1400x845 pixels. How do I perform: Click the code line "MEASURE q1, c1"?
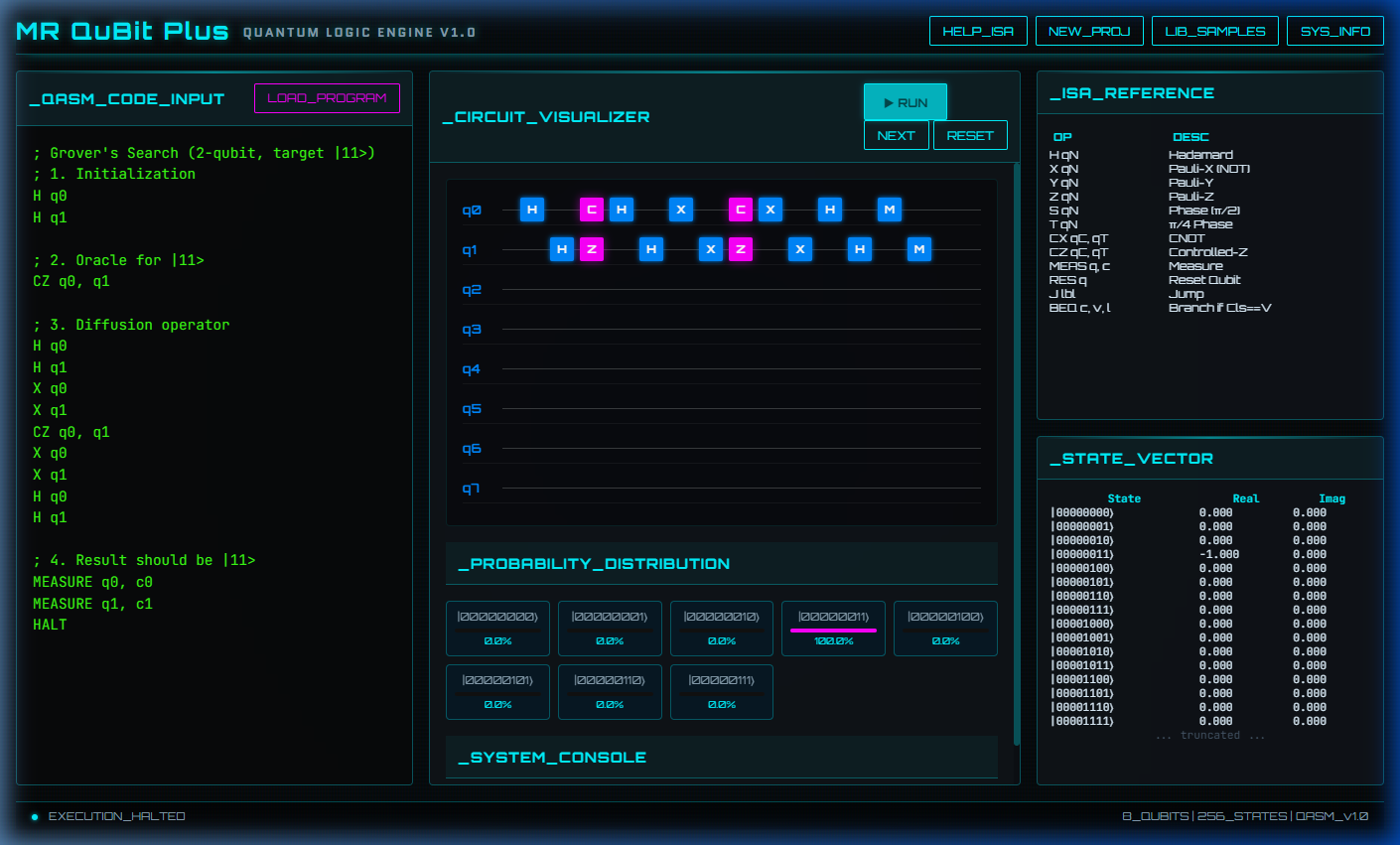pos(92,604)
